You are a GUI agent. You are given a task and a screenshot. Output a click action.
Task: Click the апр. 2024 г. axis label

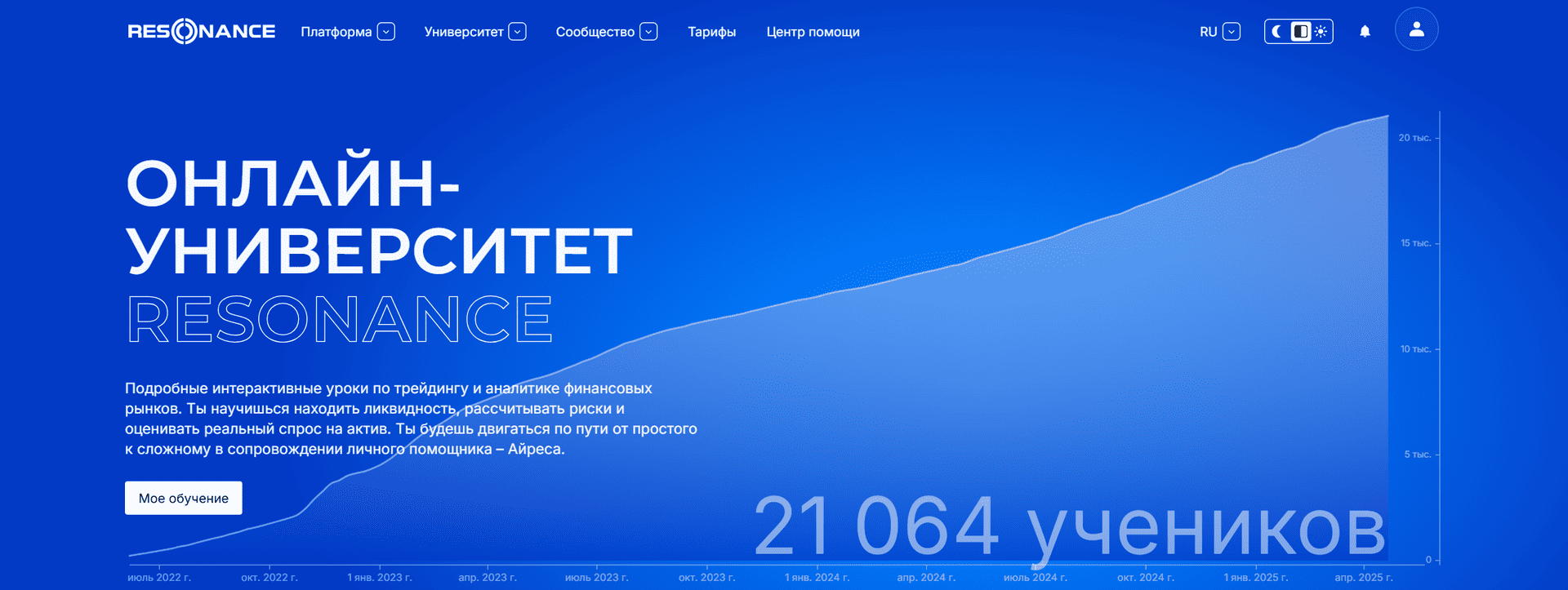[926, 578]
